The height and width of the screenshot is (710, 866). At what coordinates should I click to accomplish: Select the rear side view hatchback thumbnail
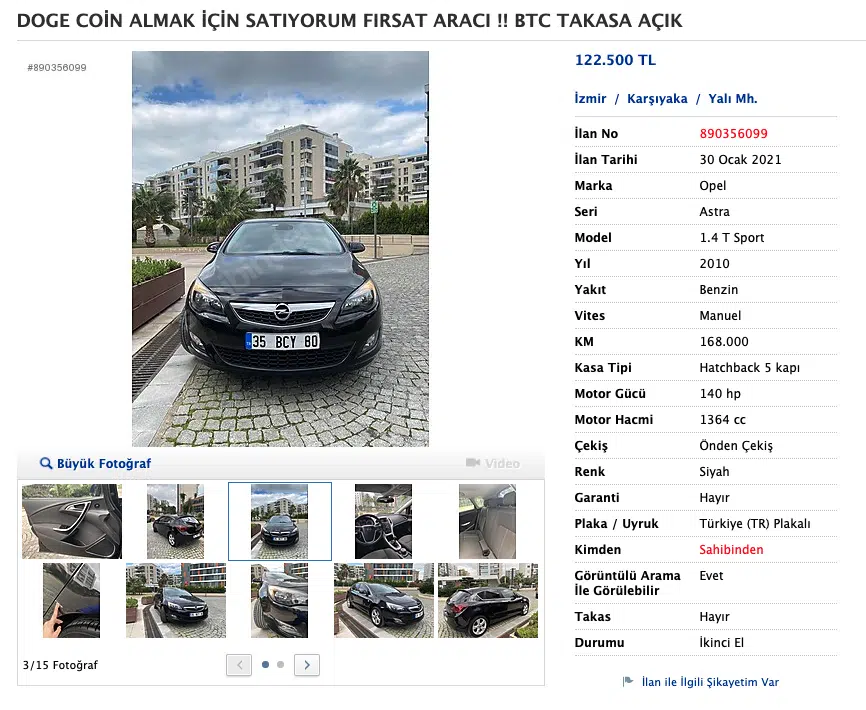coord(487,600)
